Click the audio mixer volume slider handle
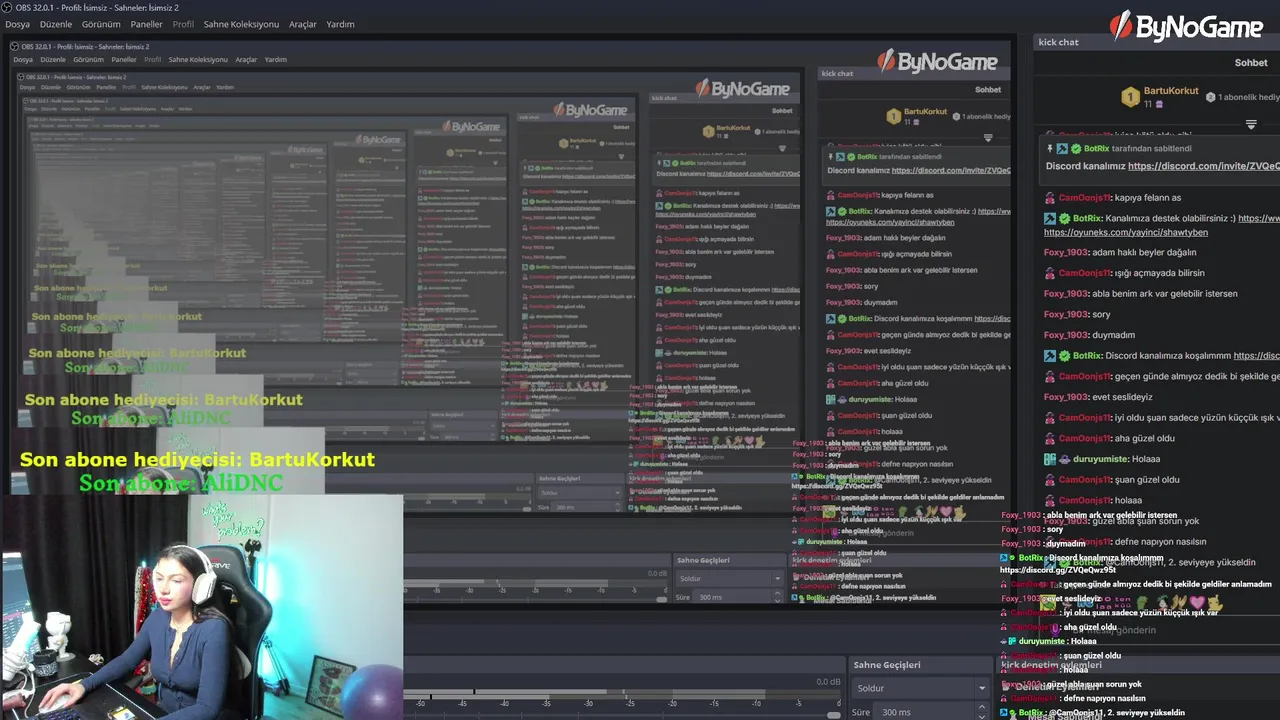The height and width of the screenshot is (720, 1280). click(834, 715)
